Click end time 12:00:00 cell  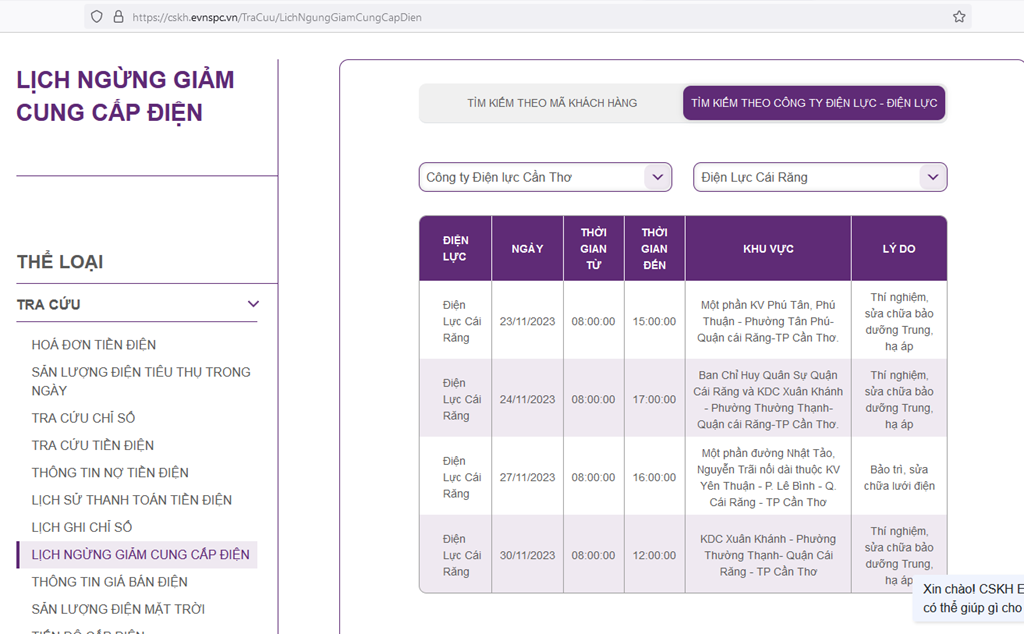654,556
